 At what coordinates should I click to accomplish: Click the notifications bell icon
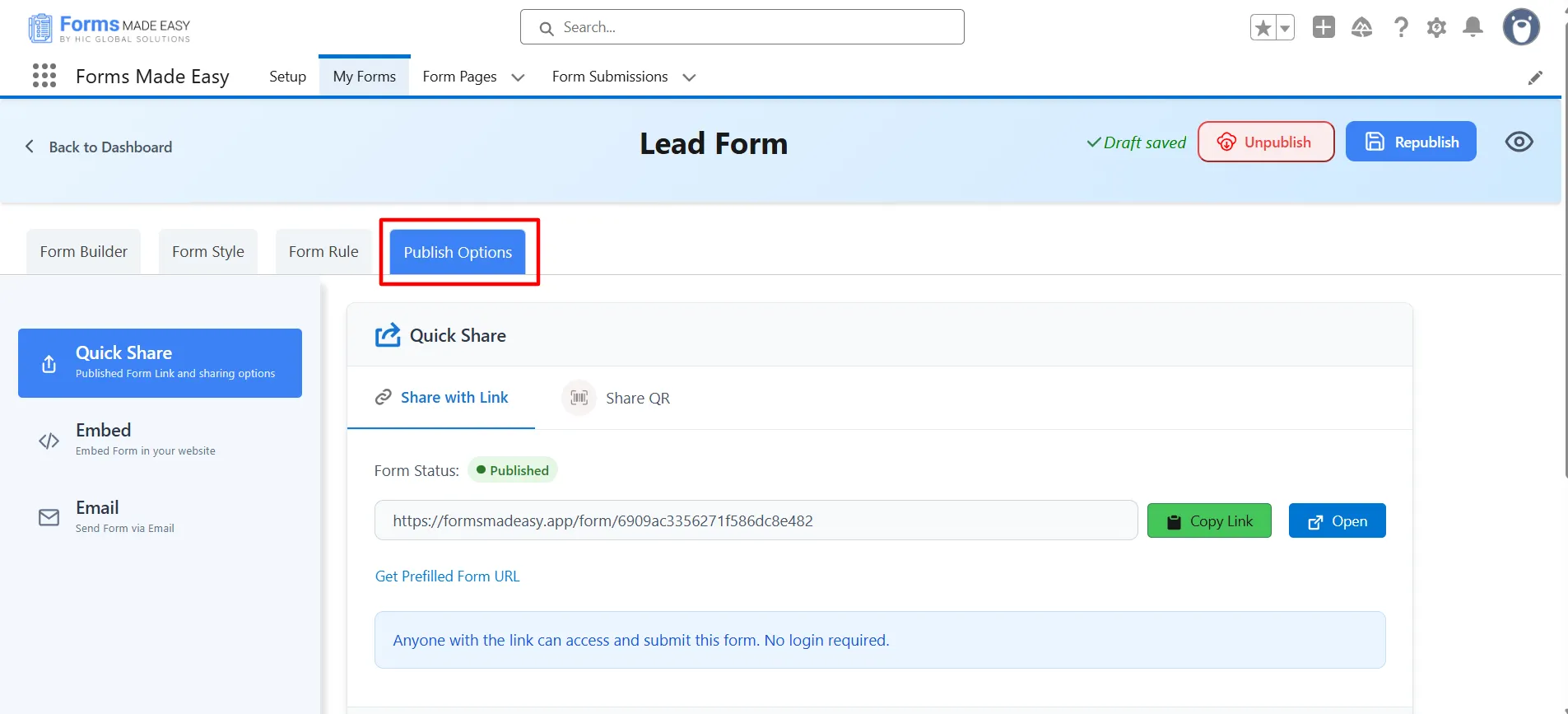[1473, 27]
